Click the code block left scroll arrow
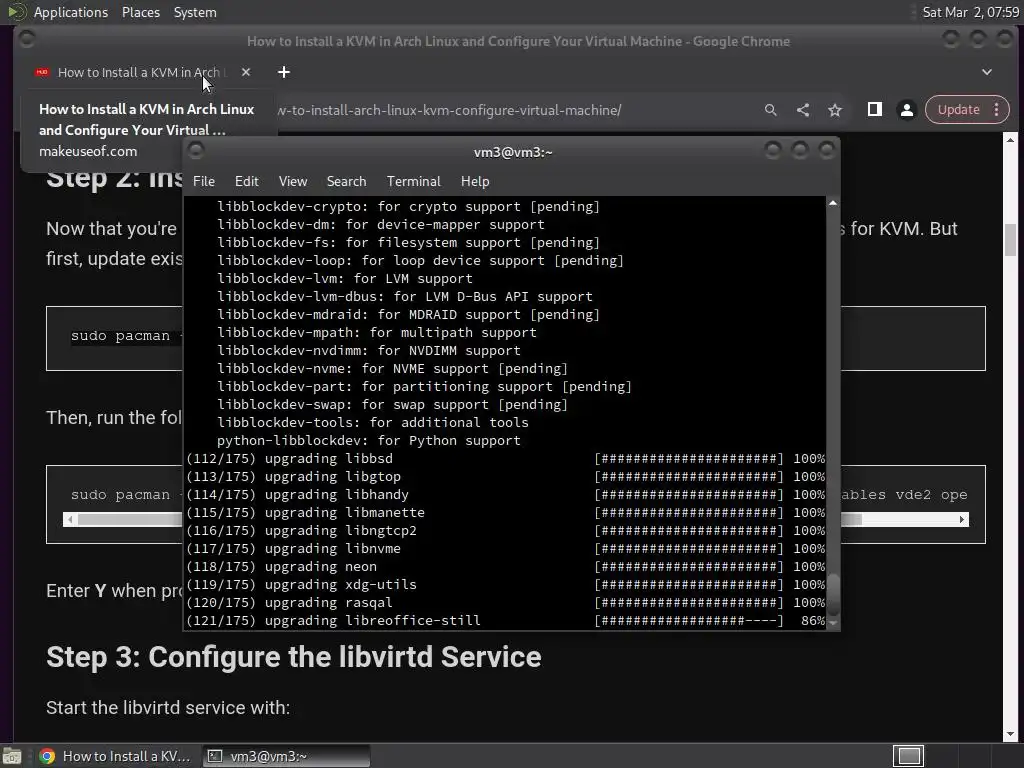1024x768 pixels. (x=70, y=520)
